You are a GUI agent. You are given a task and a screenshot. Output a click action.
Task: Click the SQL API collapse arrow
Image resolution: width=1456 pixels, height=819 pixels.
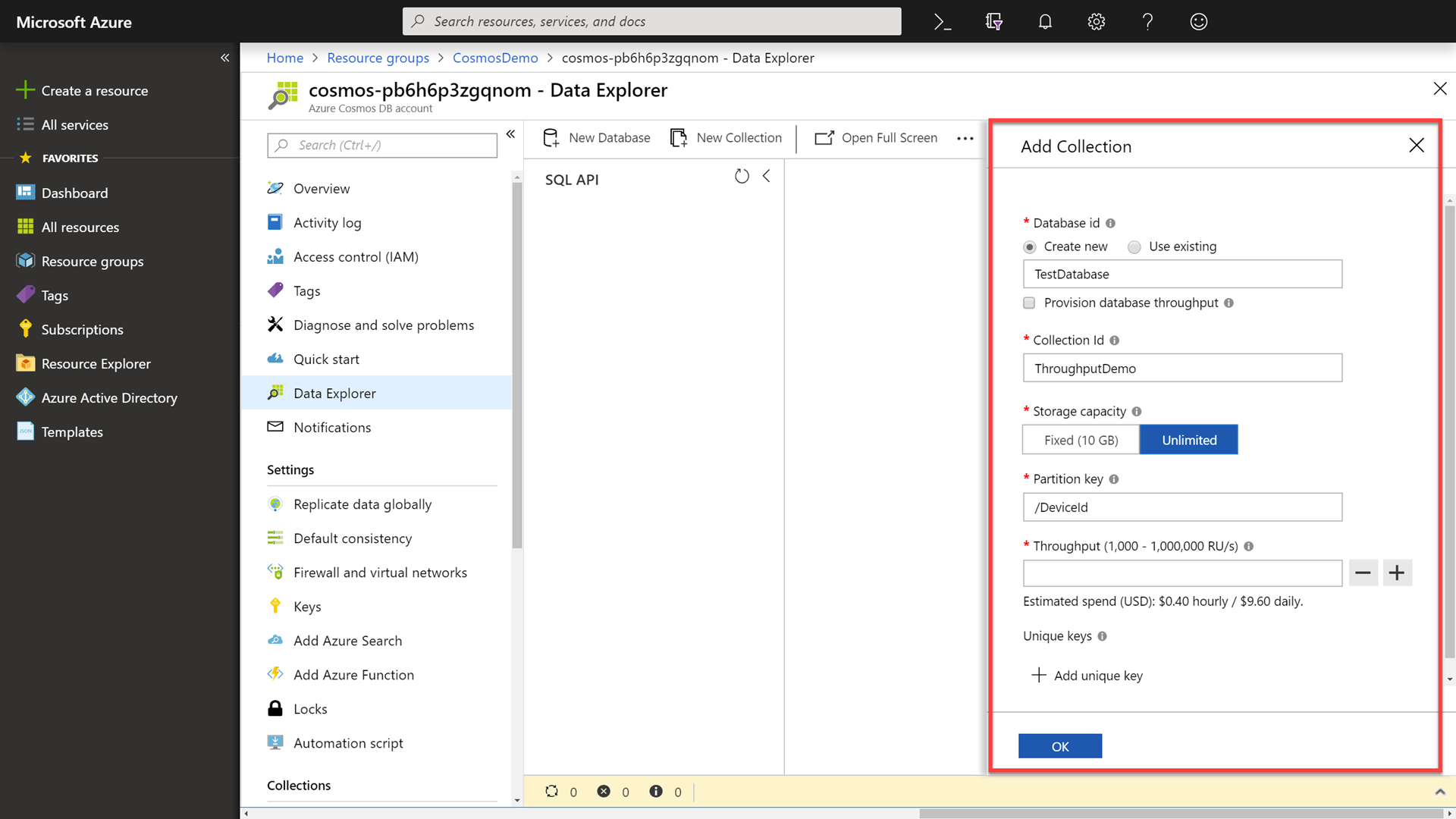pyautogui.click(x=766, y=176)
